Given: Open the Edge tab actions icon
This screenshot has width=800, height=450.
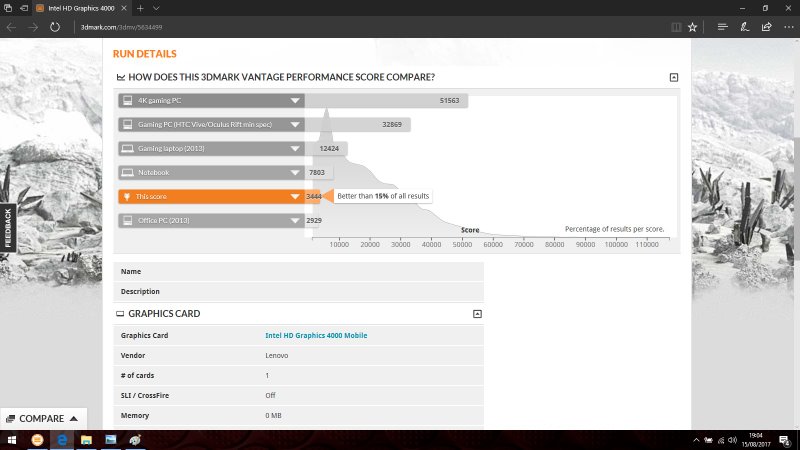Looking at the screenshot, I should (x=8, y=8).
